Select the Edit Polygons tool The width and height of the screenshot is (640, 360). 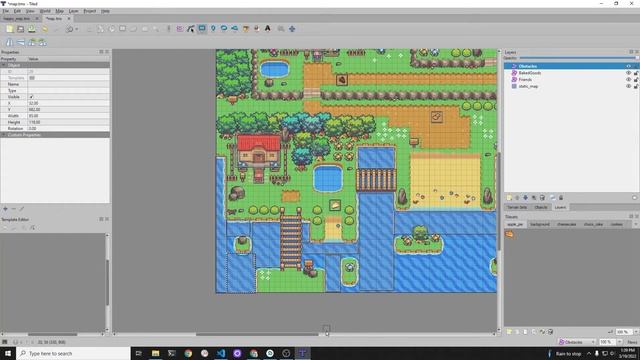[191, 29]
